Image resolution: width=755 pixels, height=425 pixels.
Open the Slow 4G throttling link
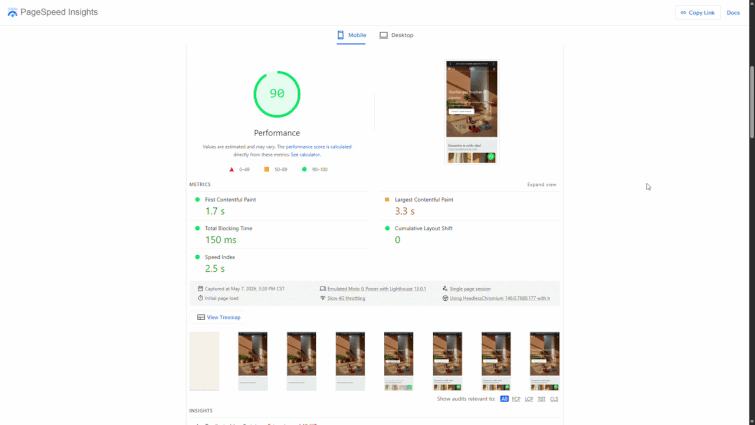(346, 298)
